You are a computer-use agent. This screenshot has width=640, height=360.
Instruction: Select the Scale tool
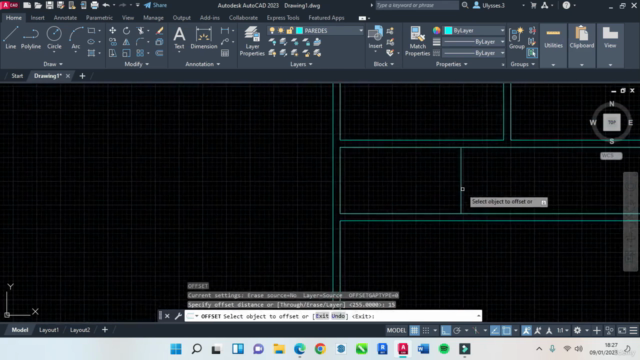click(x=127, y=53)
